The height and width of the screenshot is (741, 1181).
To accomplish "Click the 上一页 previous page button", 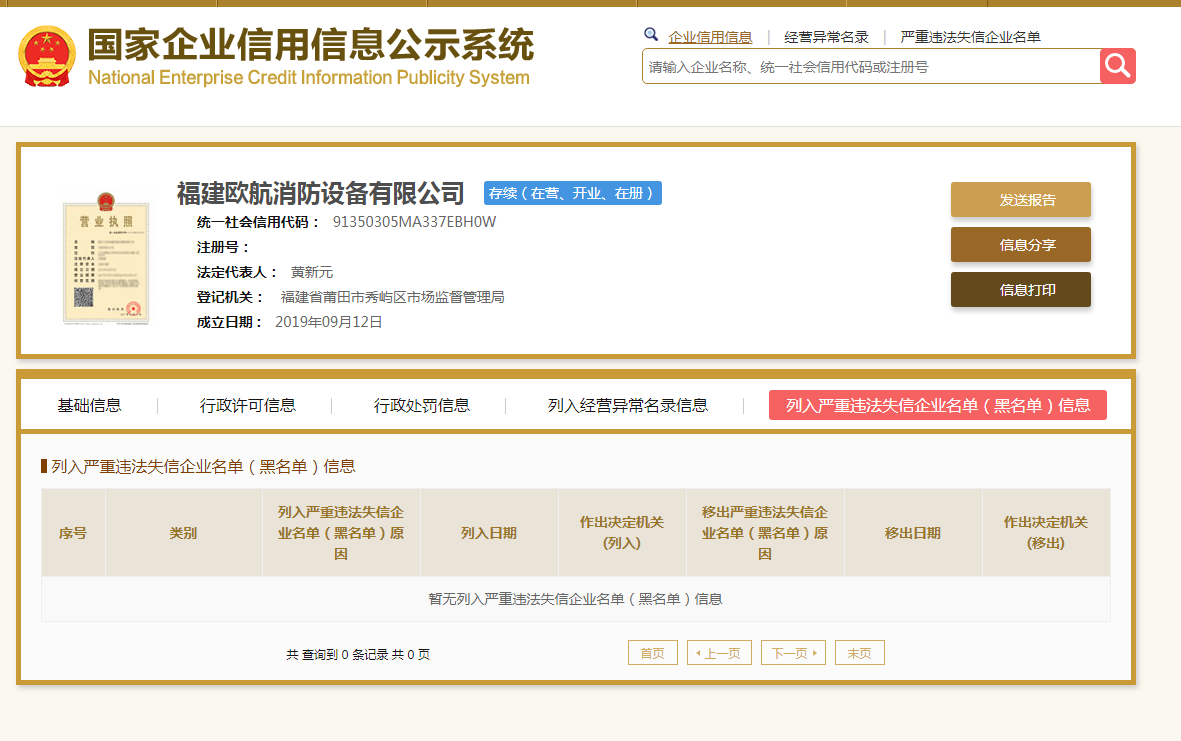I will (x=719, y=653).
